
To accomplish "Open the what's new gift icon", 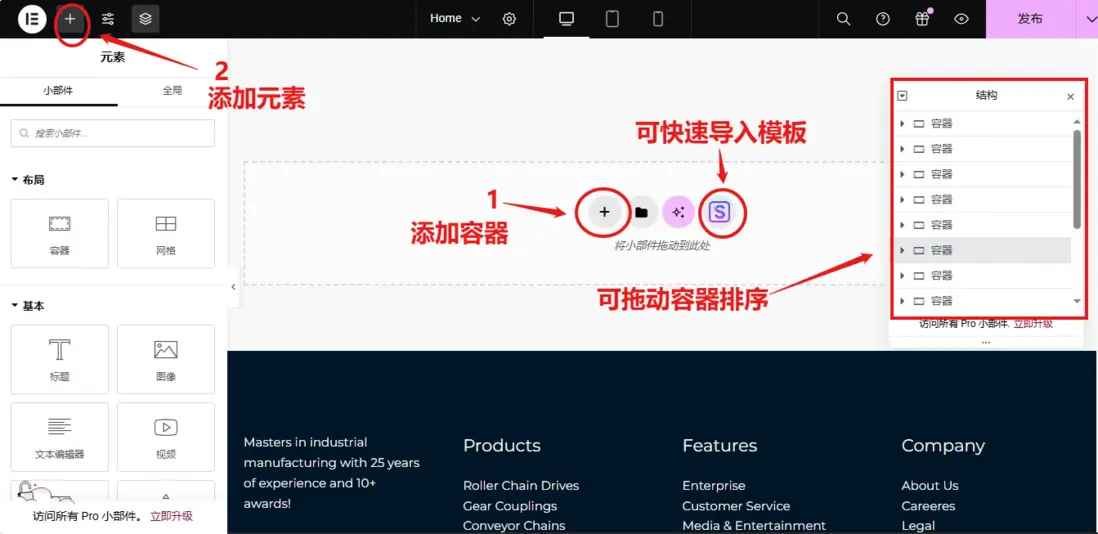I will (922, 19).
